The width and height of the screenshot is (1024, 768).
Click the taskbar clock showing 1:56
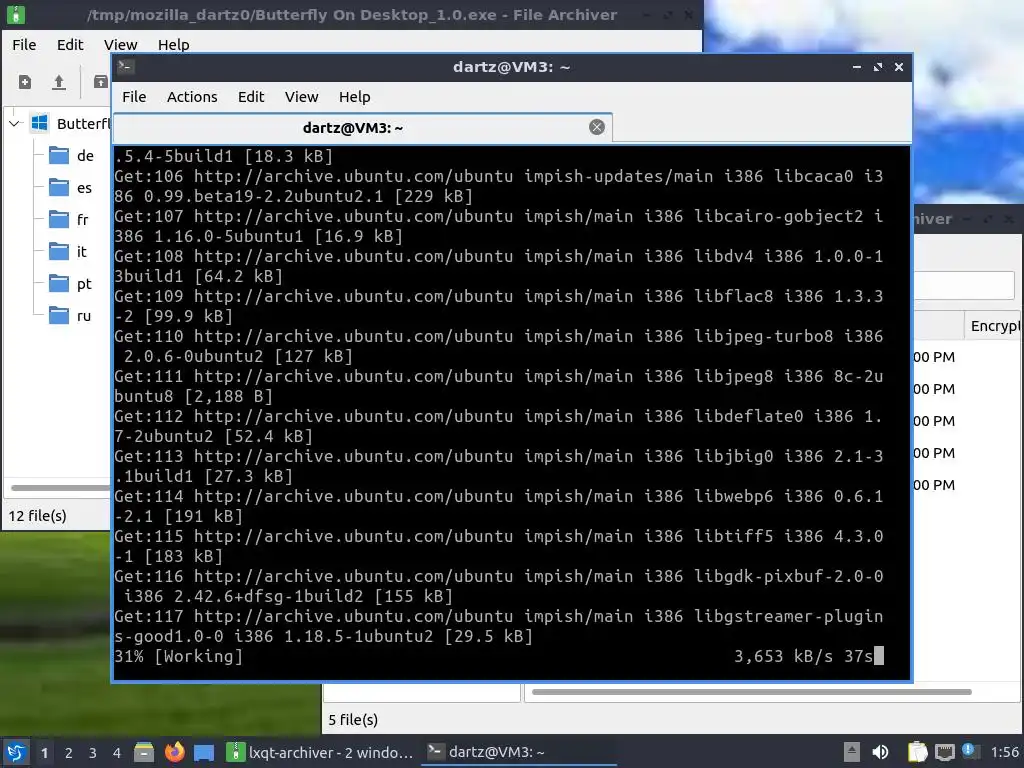1004,752
